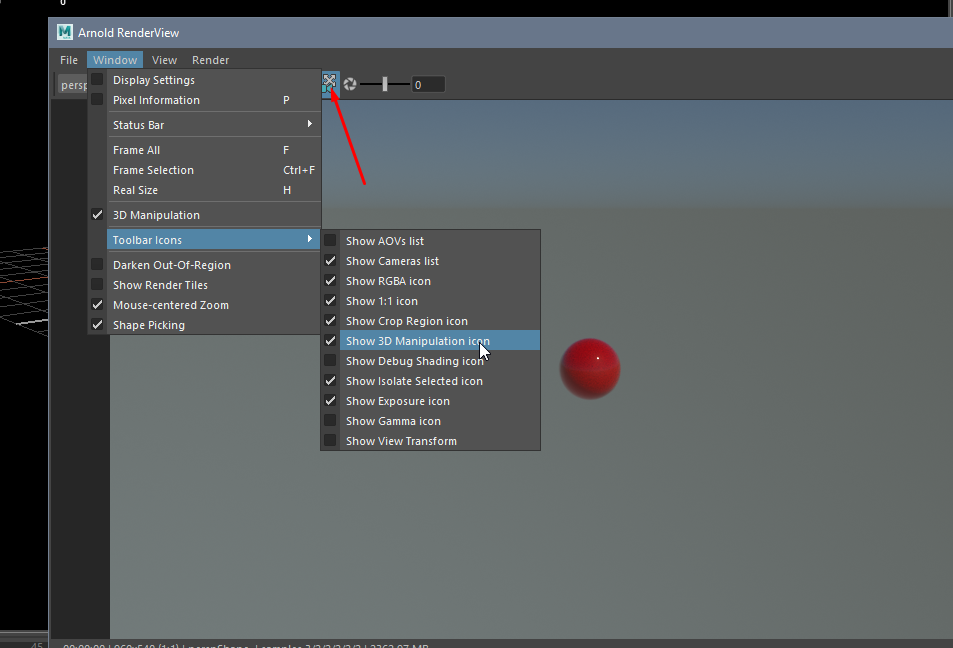
Task: Disable Mouse-centered Zoom
Action: tap(204, 305)
